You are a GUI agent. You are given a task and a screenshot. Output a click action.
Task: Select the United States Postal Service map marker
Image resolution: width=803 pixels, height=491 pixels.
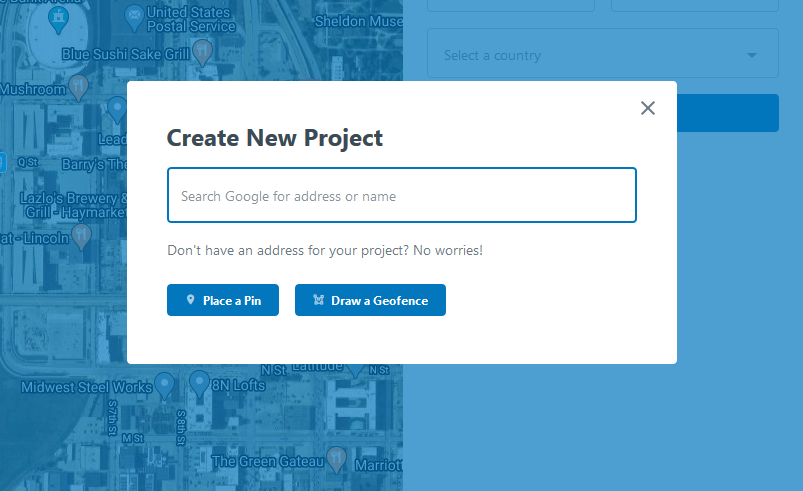(134, 17)
